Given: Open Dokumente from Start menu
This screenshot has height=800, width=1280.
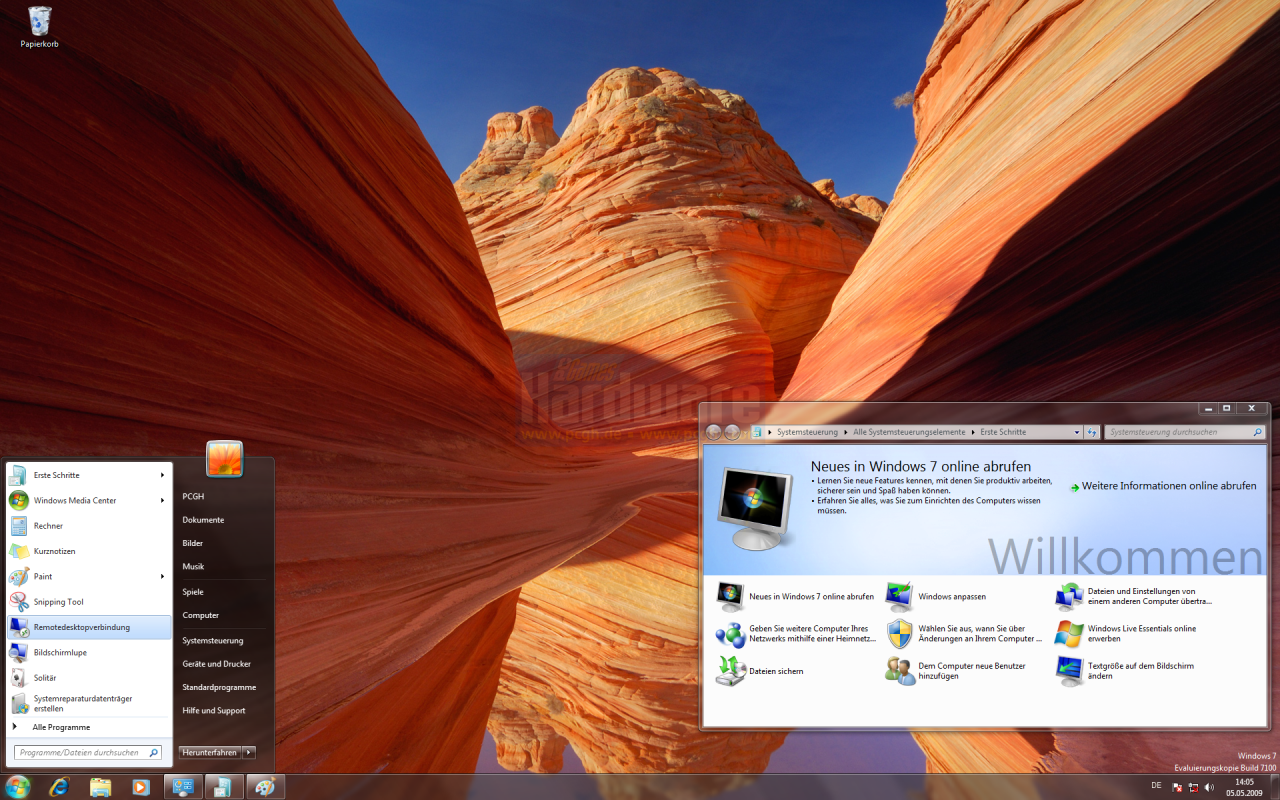Looking at the screenshot, I should 203,520.
